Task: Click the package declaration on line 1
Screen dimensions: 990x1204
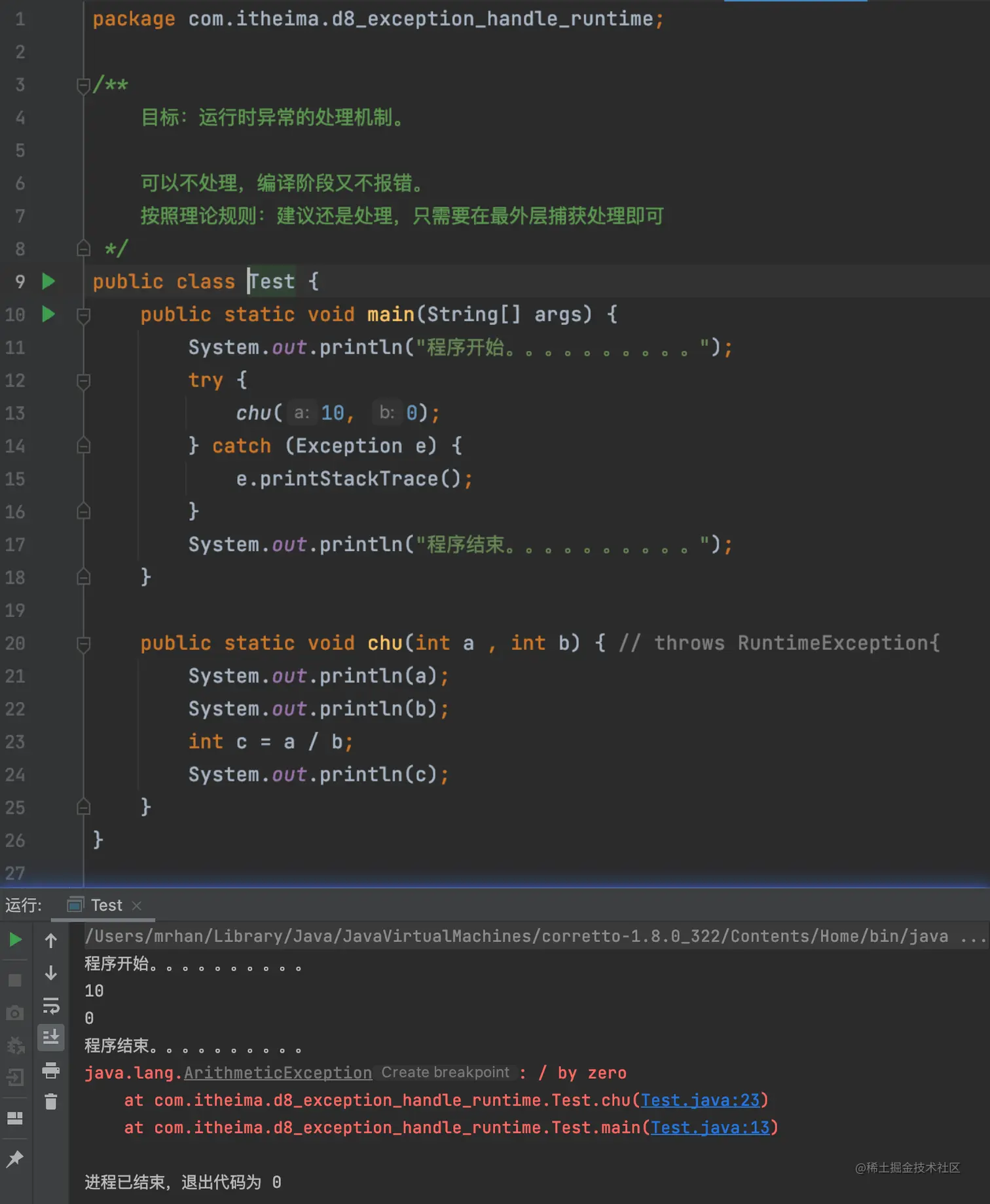Action: [x=378, y=19]
